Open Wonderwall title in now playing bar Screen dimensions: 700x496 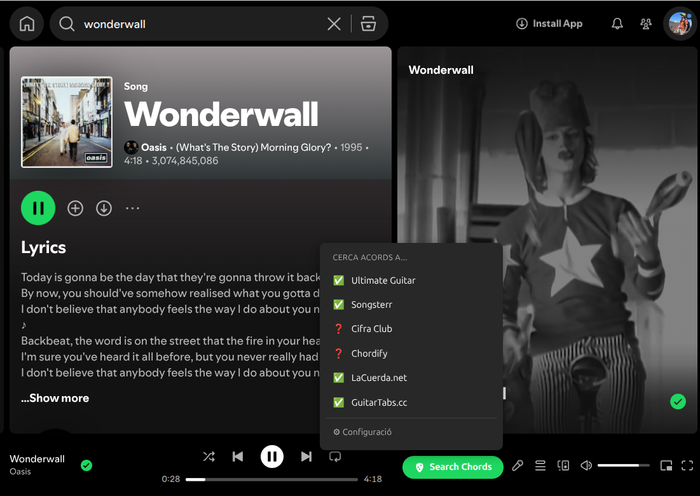pyautogui.click(x=37, y=459)
